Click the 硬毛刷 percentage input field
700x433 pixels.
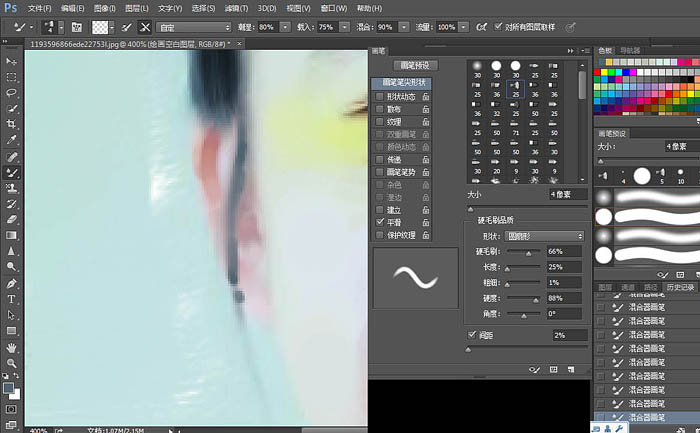tap(565, 251)
